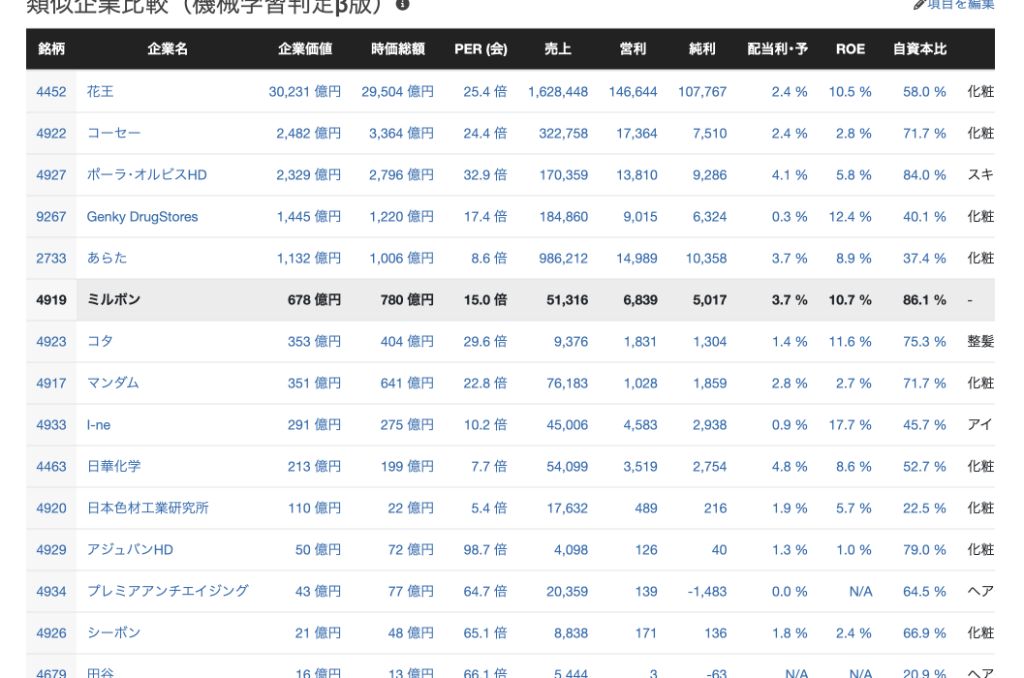Open stock code 4926 link
The height and width of the screenshot is (678, 1024).
coord(51,633)
